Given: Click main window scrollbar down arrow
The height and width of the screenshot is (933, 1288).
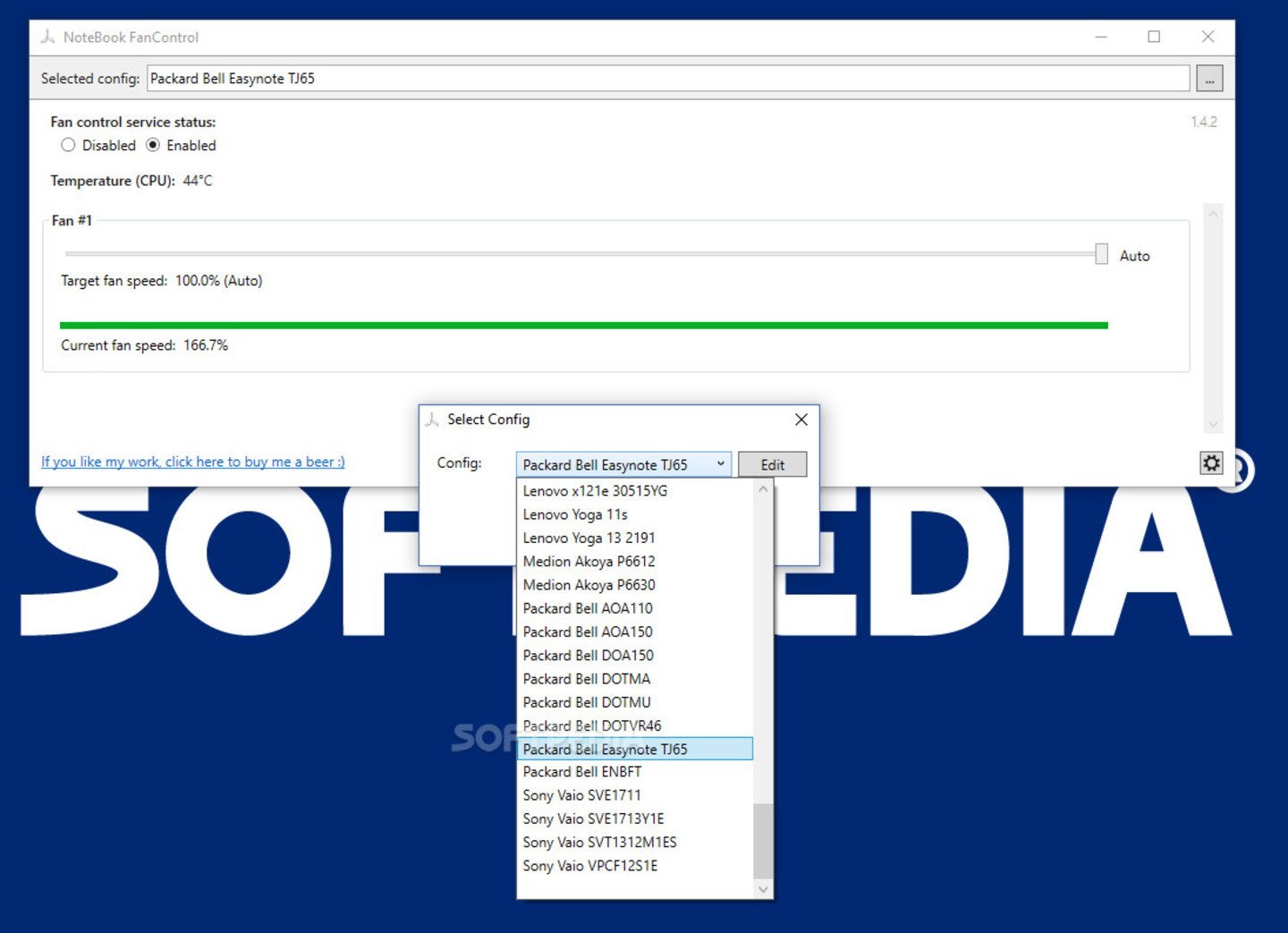Looking at the screenshot, I should (x=1213, y=424).
